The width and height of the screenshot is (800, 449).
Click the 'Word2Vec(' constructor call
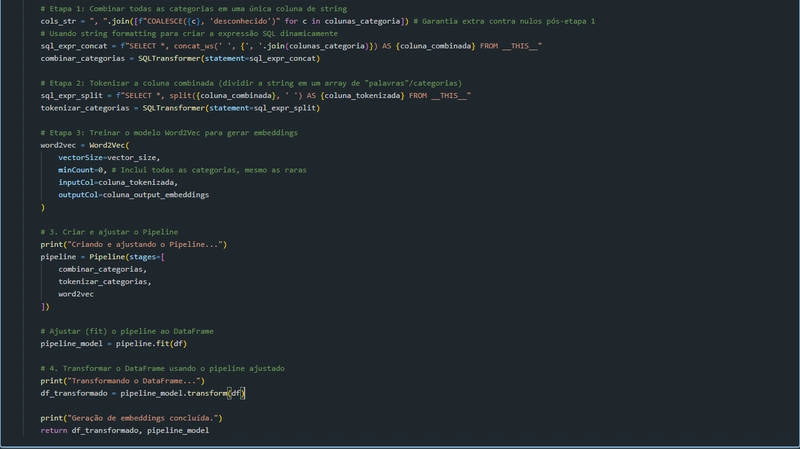109,145
